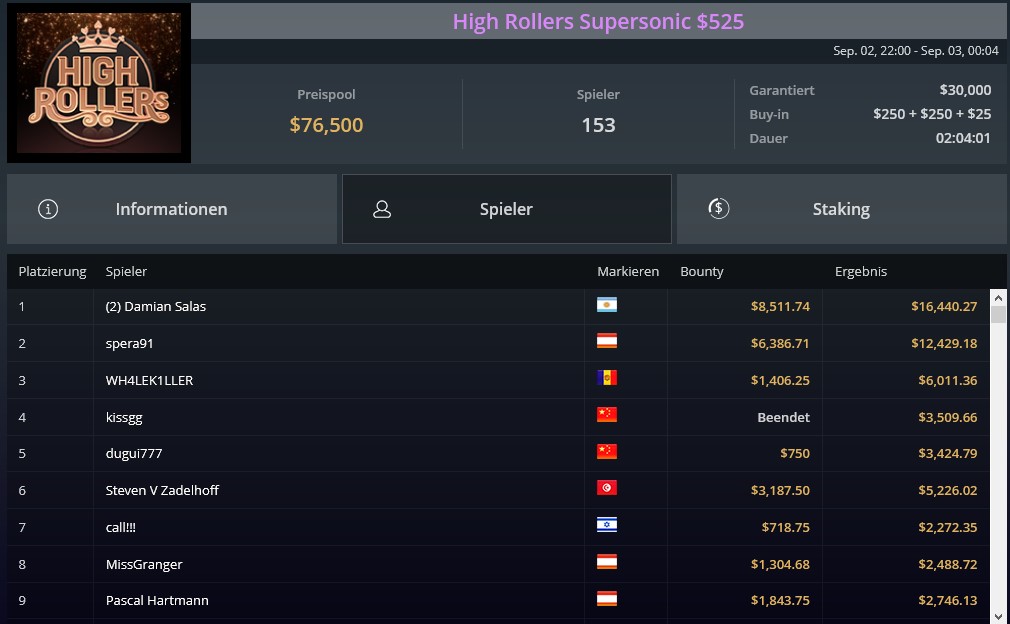Click the High Rollers logo thumbnail
Viewport: 1010px width, 624px height.
(99, 83)
